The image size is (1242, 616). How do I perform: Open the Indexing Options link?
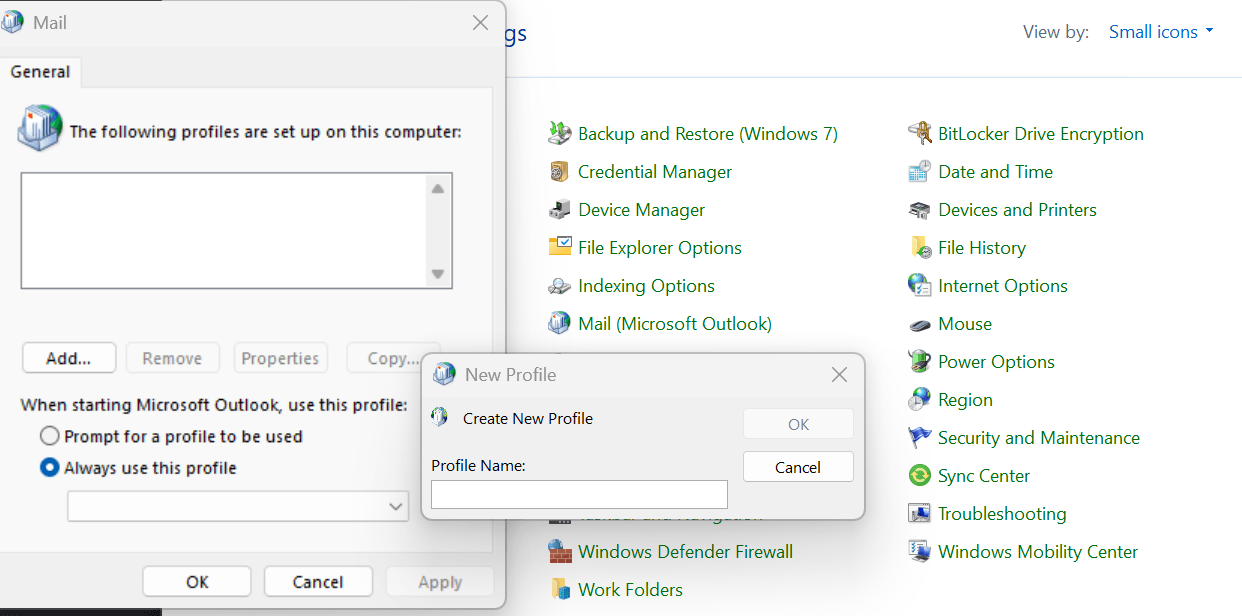pos(646,286)
